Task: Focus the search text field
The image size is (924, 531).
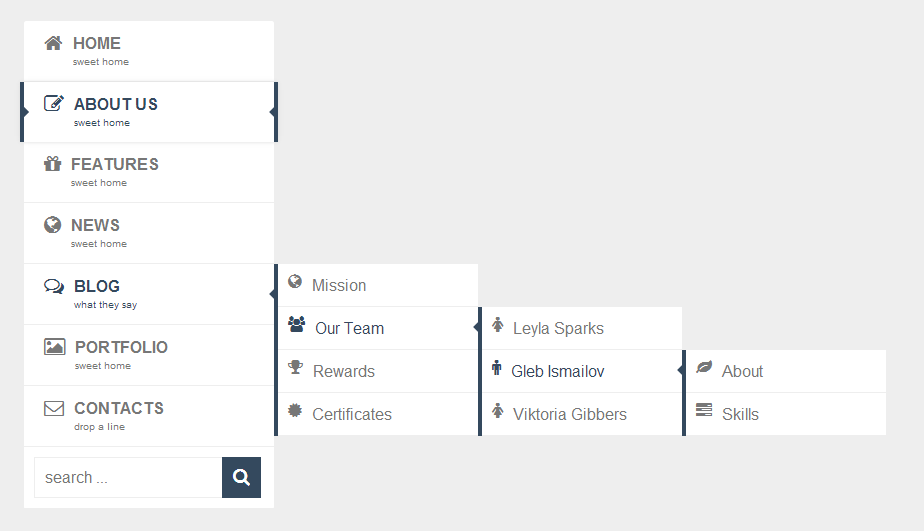Action: coord(128,478)
